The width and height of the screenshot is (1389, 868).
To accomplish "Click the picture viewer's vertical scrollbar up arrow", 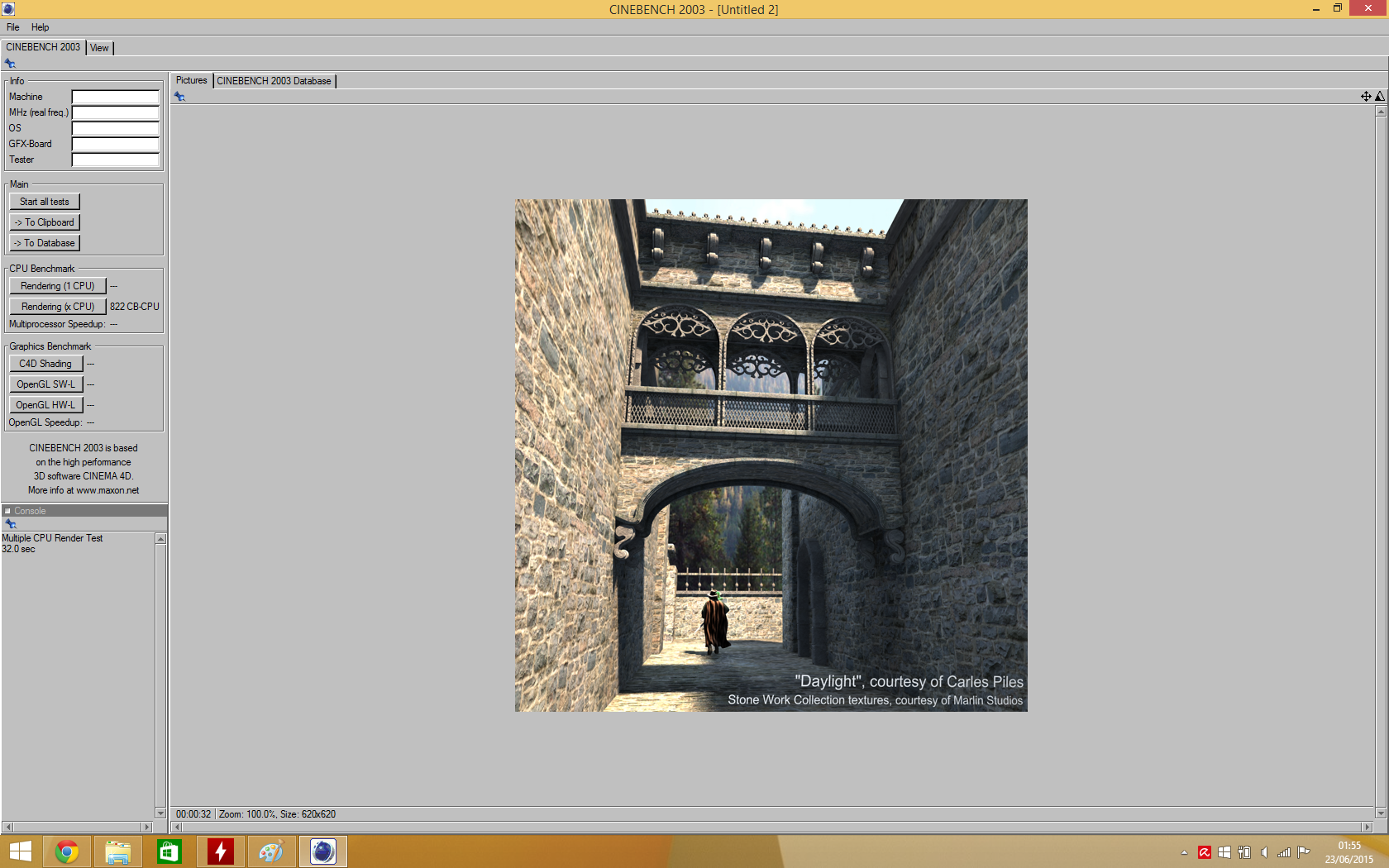I will pyautogui.click(x=1381, y=111).
